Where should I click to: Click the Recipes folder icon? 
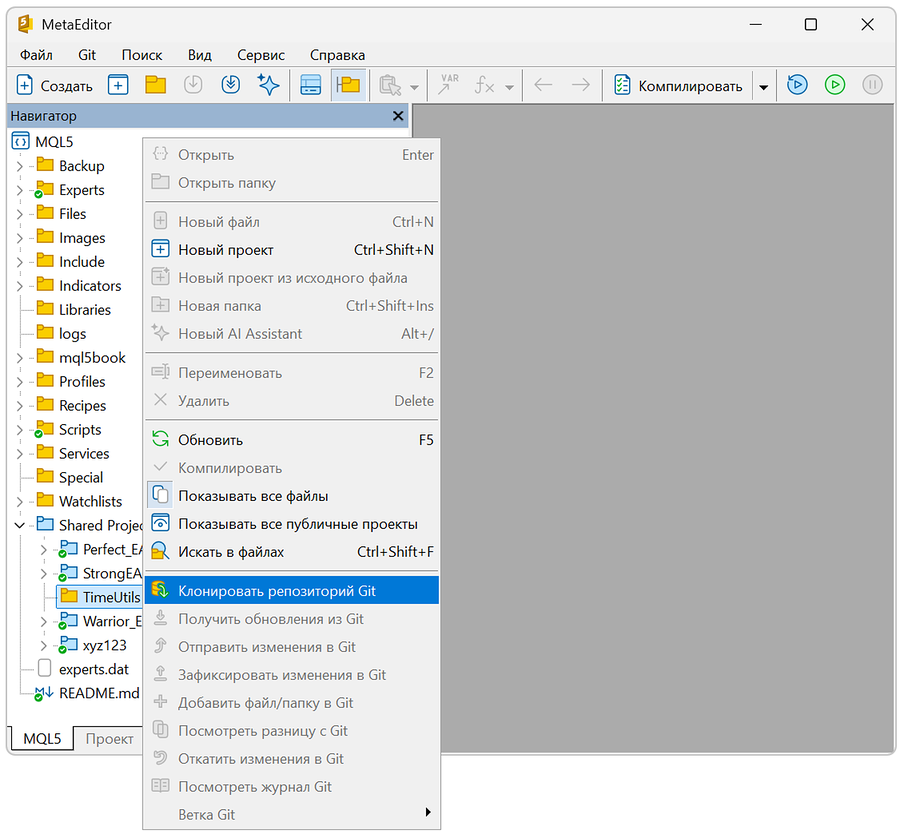click(x=45, y=404)
